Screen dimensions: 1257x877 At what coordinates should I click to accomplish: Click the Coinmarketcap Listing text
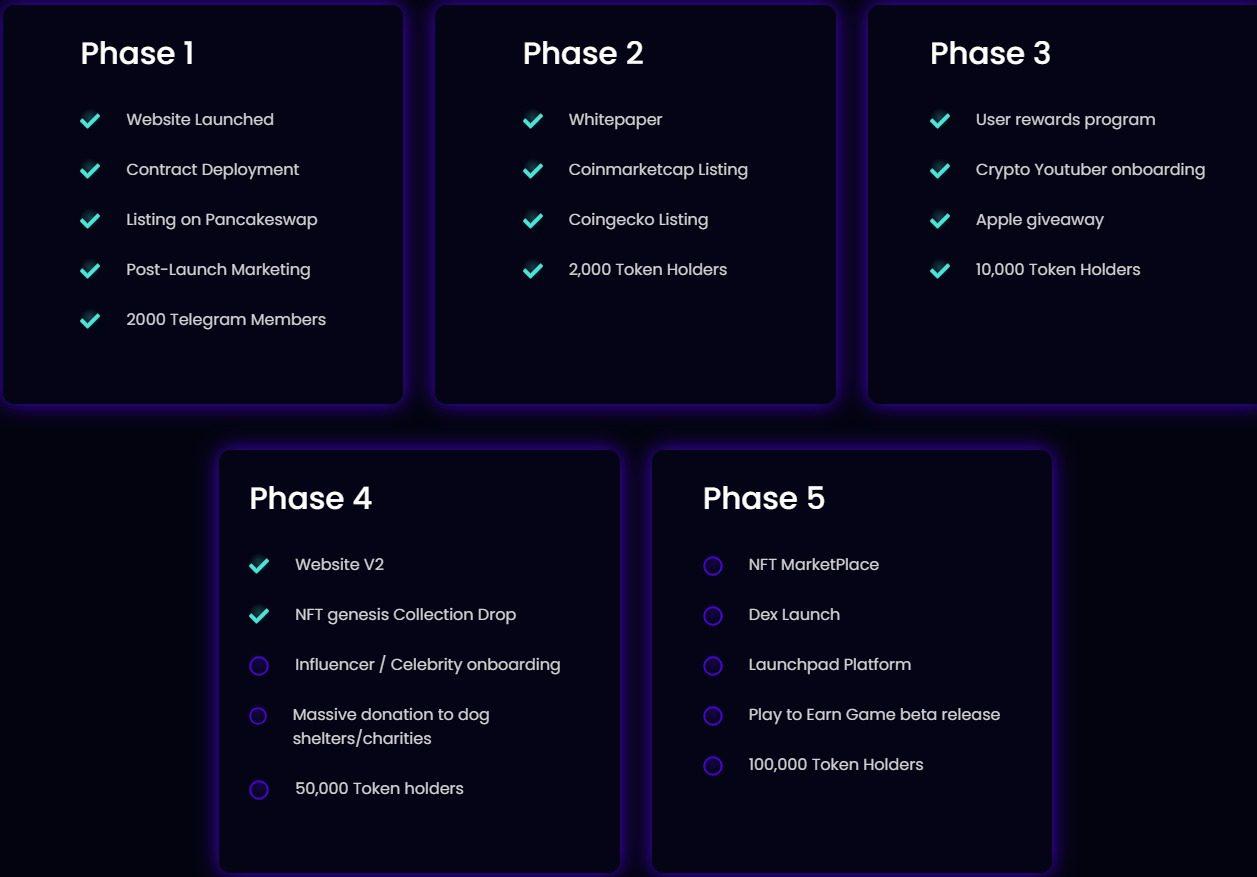658,170
